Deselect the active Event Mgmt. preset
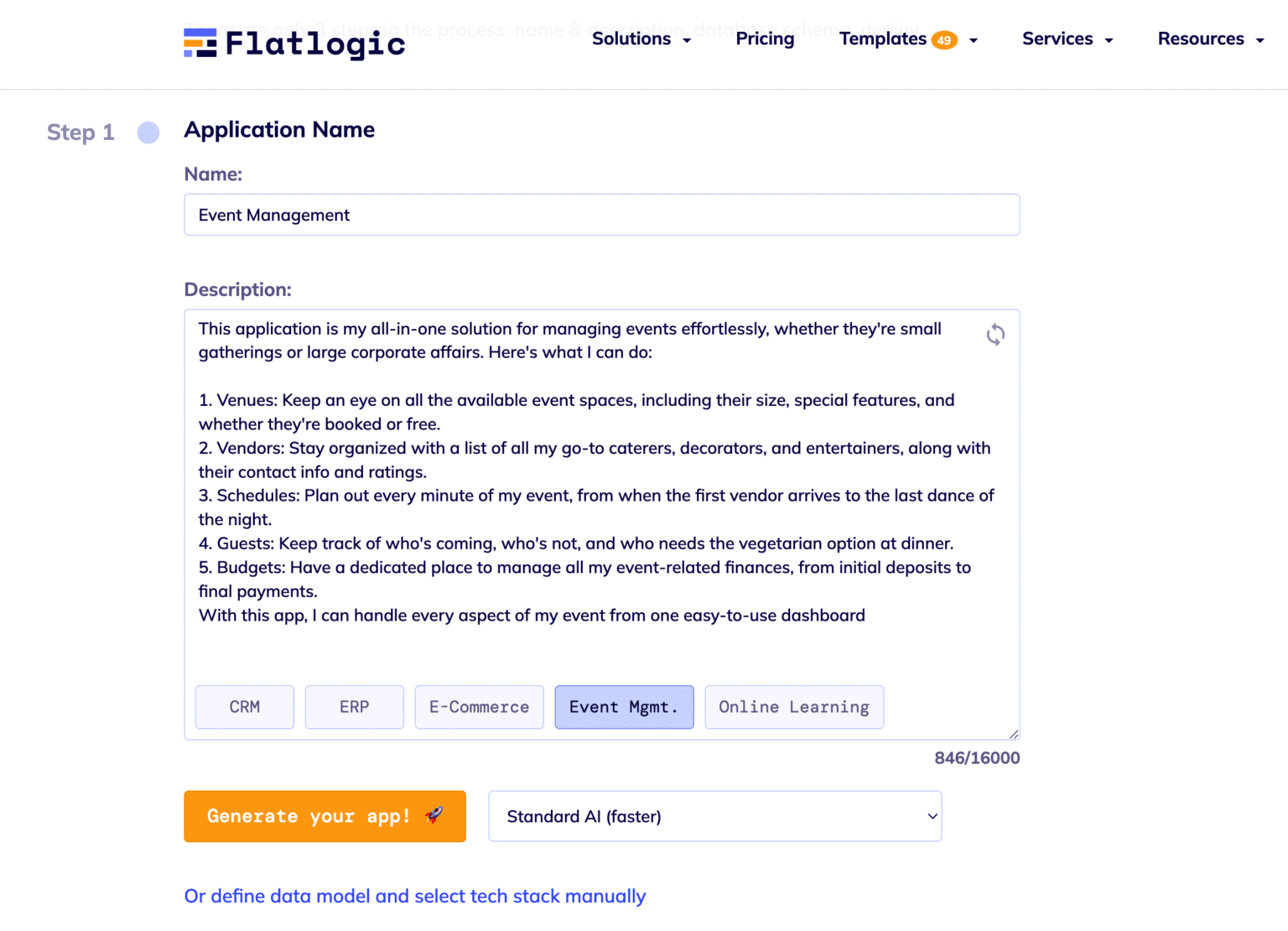 click(x=624, y=707)
